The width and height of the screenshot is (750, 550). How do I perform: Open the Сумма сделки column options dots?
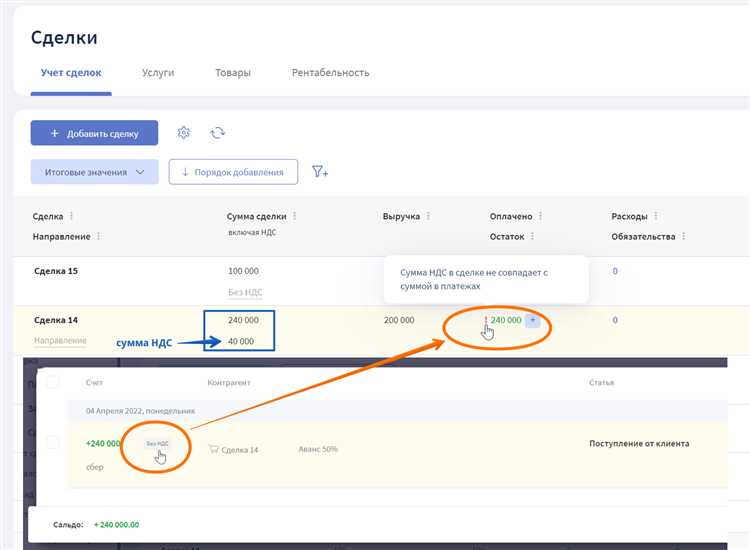(294, 216)
